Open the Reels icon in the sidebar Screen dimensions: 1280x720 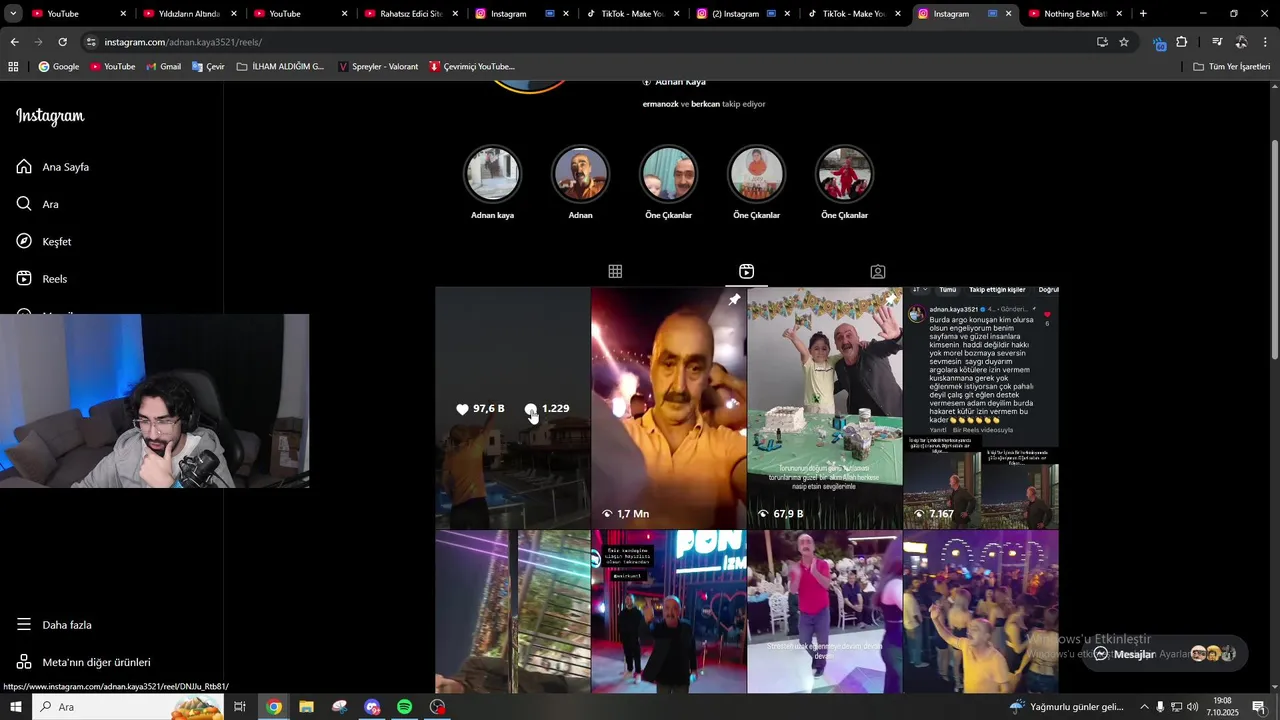pyautogui.click(x=24, y=278)
